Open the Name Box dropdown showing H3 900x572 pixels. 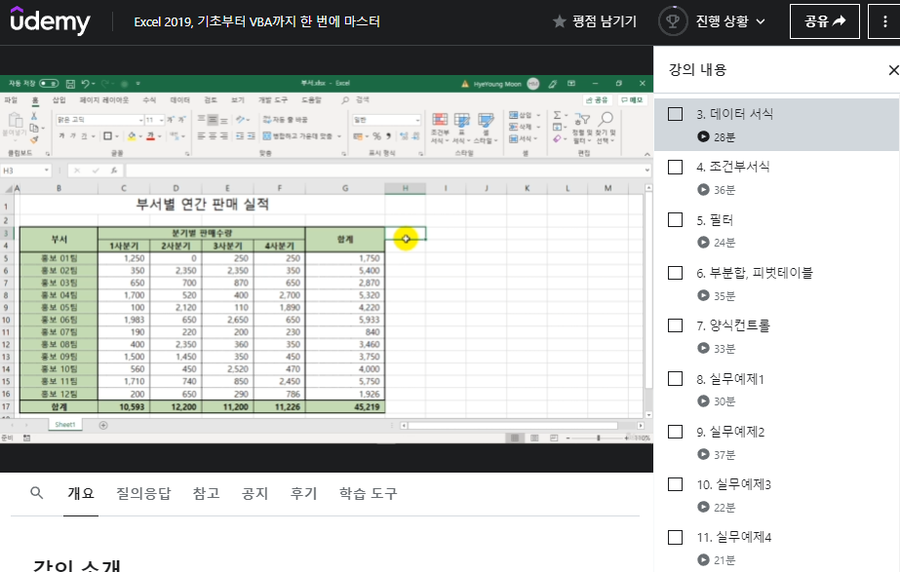pos(46,170)
